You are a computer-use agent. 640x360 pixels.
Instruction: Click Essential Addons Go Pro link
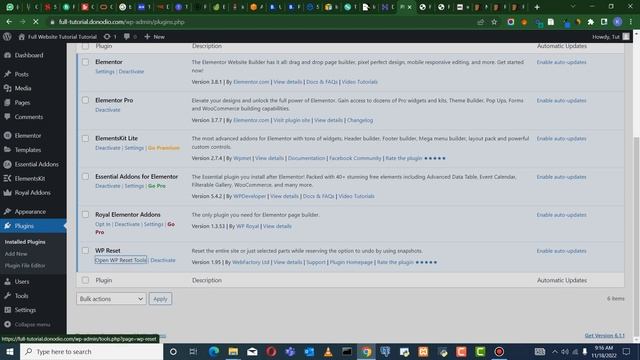(157, 186)
